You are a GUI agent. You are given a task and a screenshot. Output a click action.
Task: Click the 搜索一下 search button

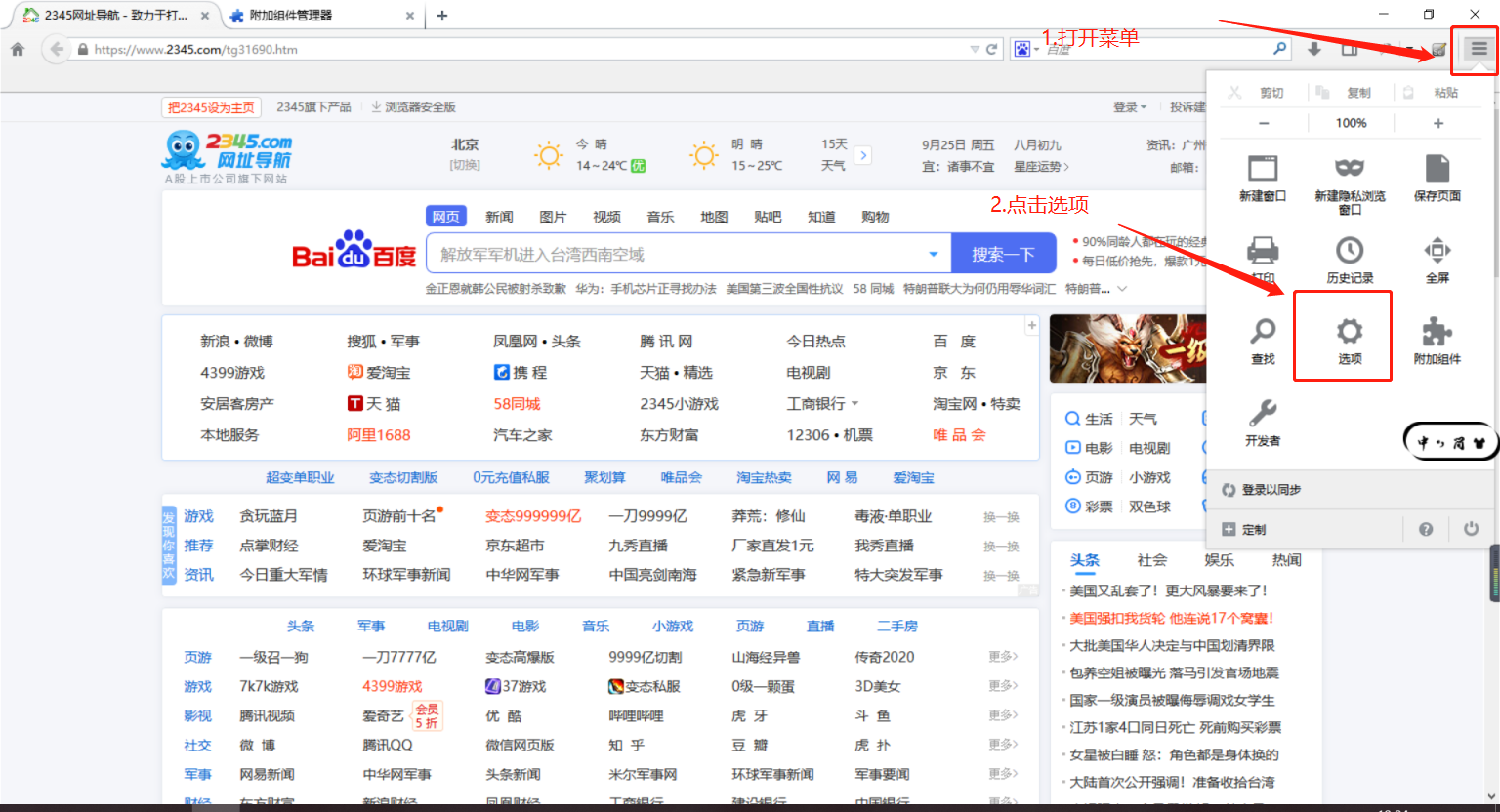(x=1004, y=254)
